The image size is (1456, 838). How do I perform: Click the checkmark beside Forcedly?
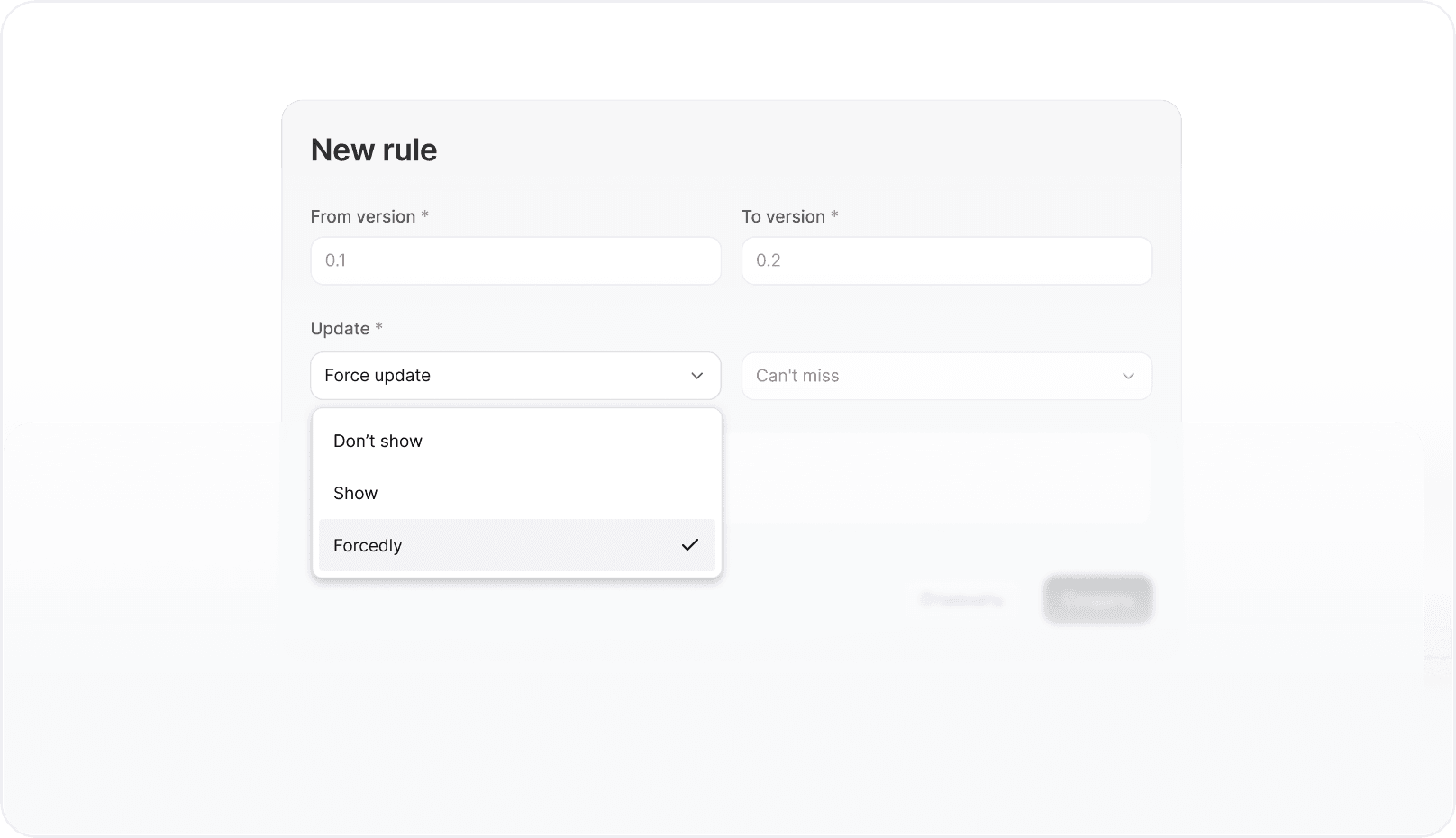click(691, 545)
